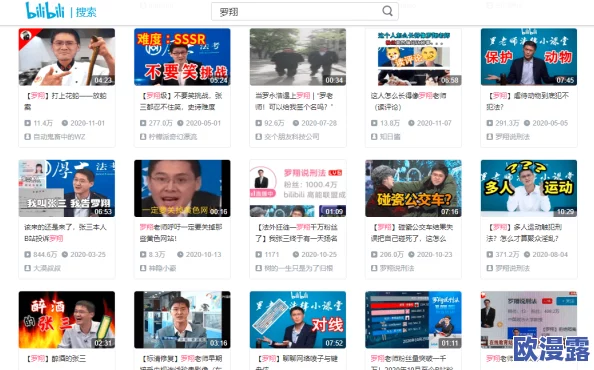Open the video title with 1171 views
Image resolution: width=594 pixels, height=370 pixels.
pyautogui.click(x=297, y=233)
